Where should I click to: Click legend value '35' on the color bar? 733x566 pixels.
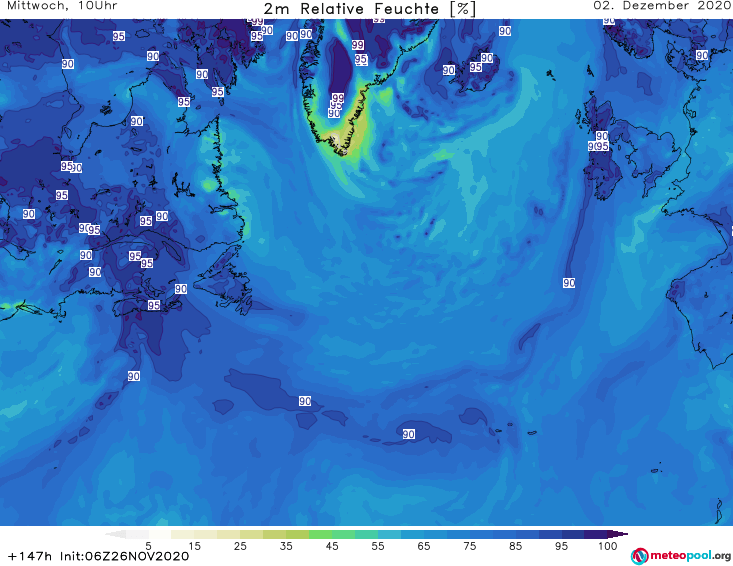click(286, 546)
